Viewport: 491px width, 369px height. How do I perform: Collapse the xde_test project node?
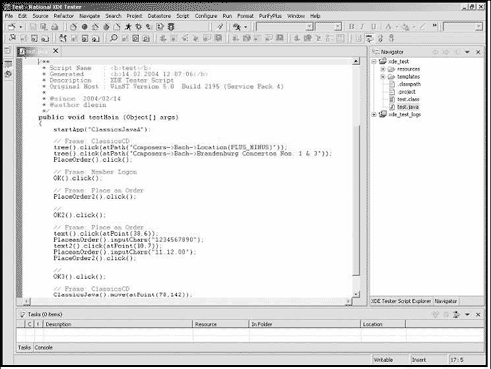pos(374,61)
